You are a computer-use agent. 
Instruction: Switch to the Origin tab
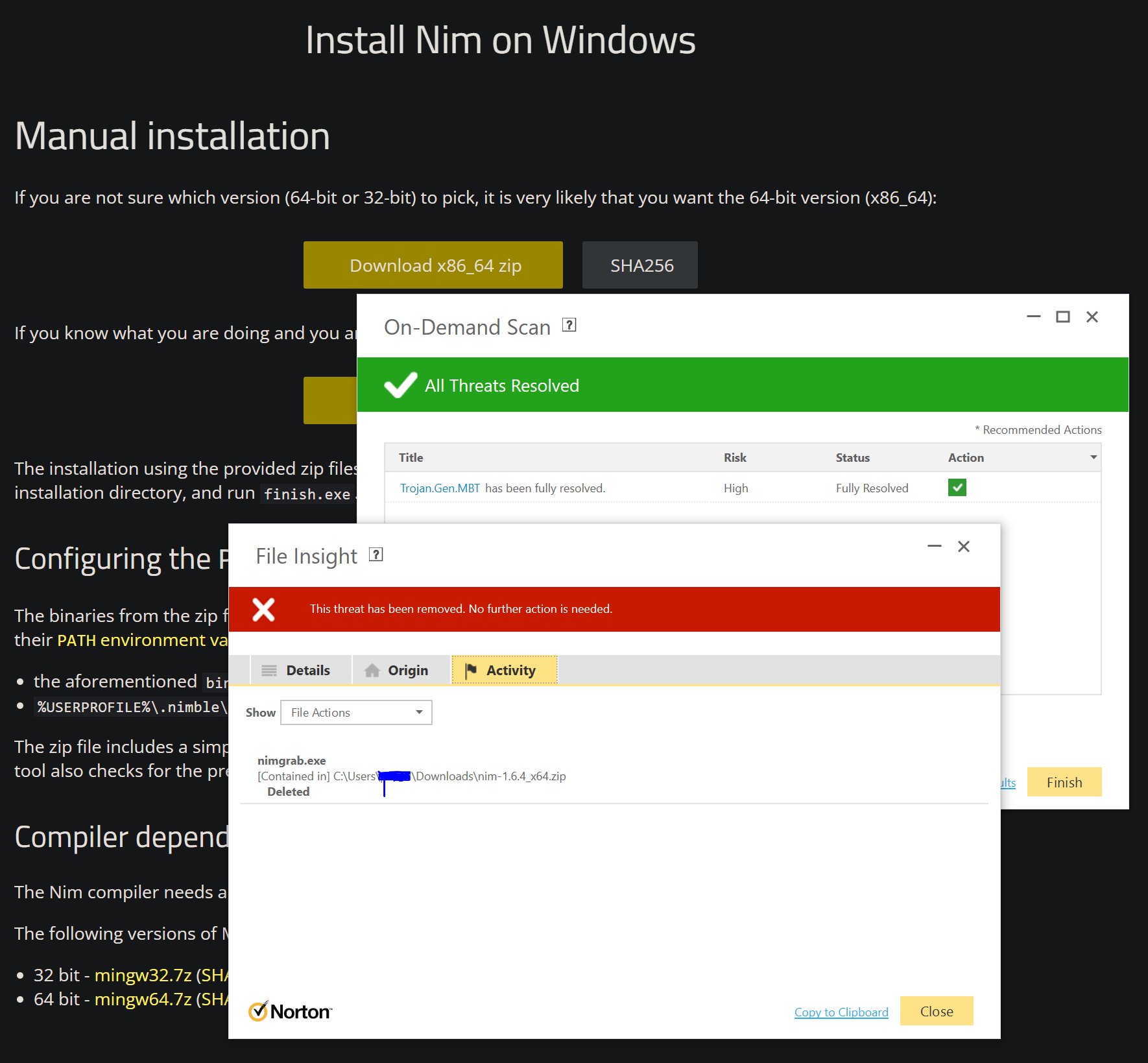pos(397,671)
